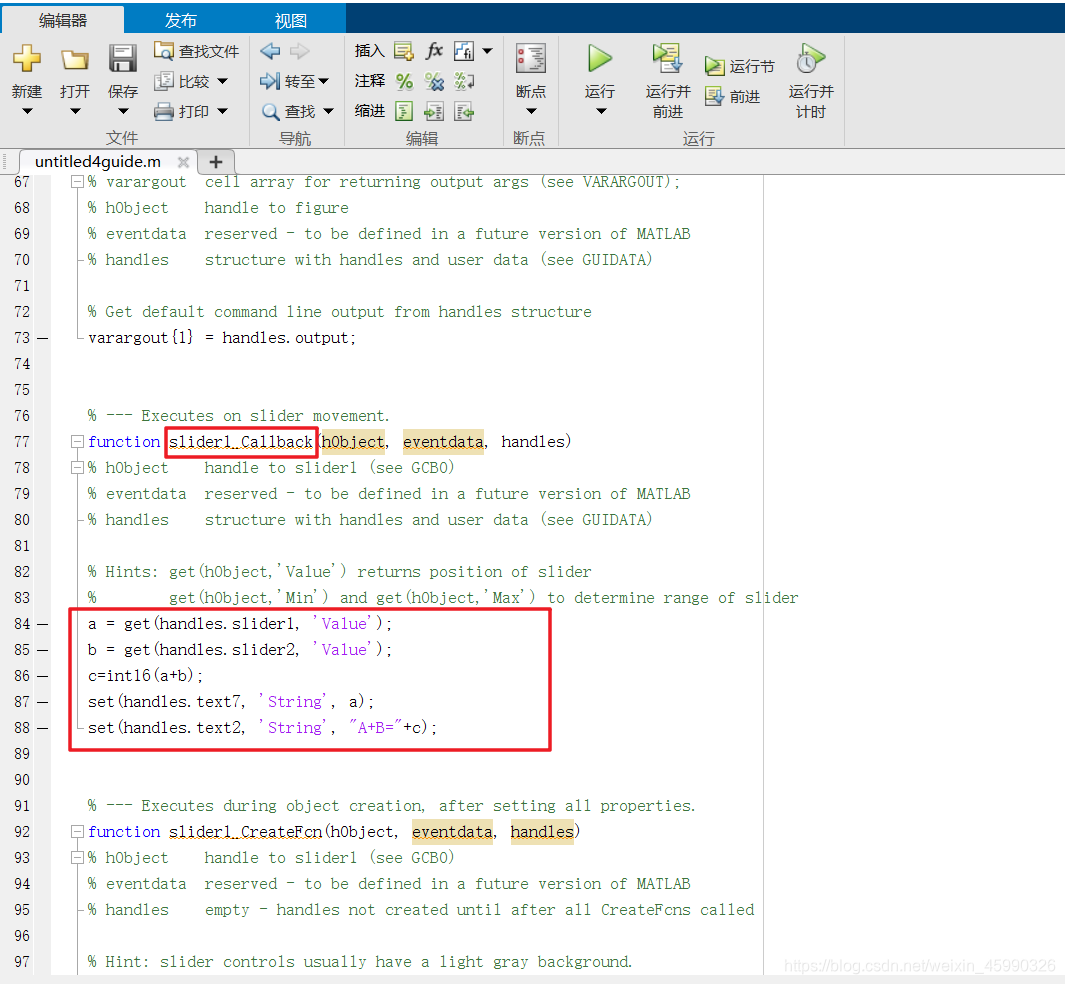Expand the 查找 dropdown arrow
Viewport: 1065px width, 984px height.
(329, 111)
